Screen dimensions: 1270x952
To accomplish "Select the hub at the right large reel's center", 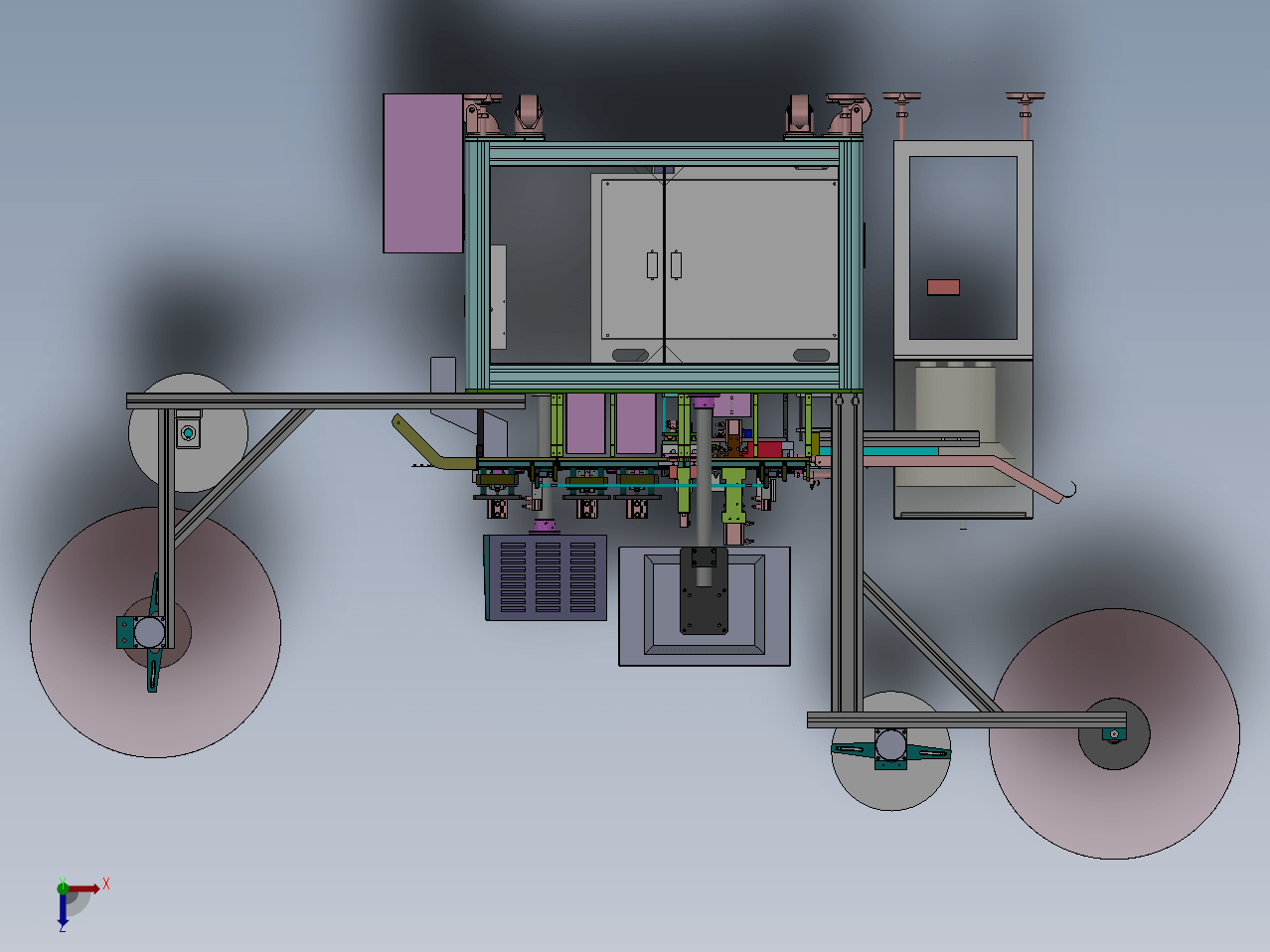I will (x=1114, y=734).
